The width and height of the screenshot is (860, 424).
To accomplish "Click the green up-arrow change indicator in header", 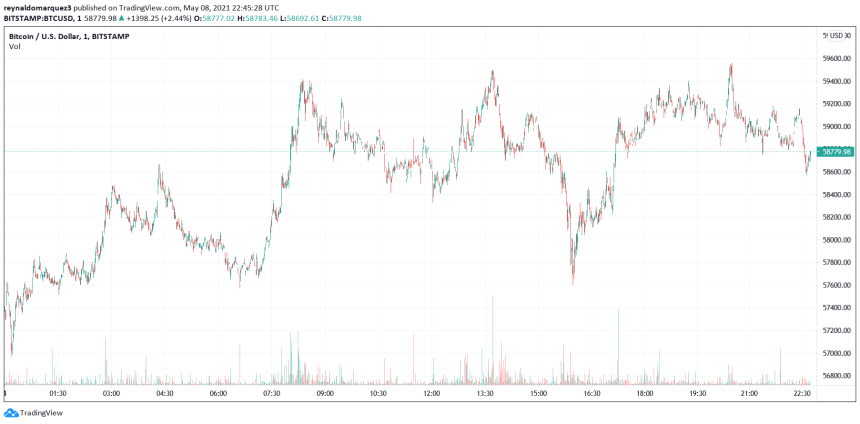I will pyautogui.click(x=121, y=19).
